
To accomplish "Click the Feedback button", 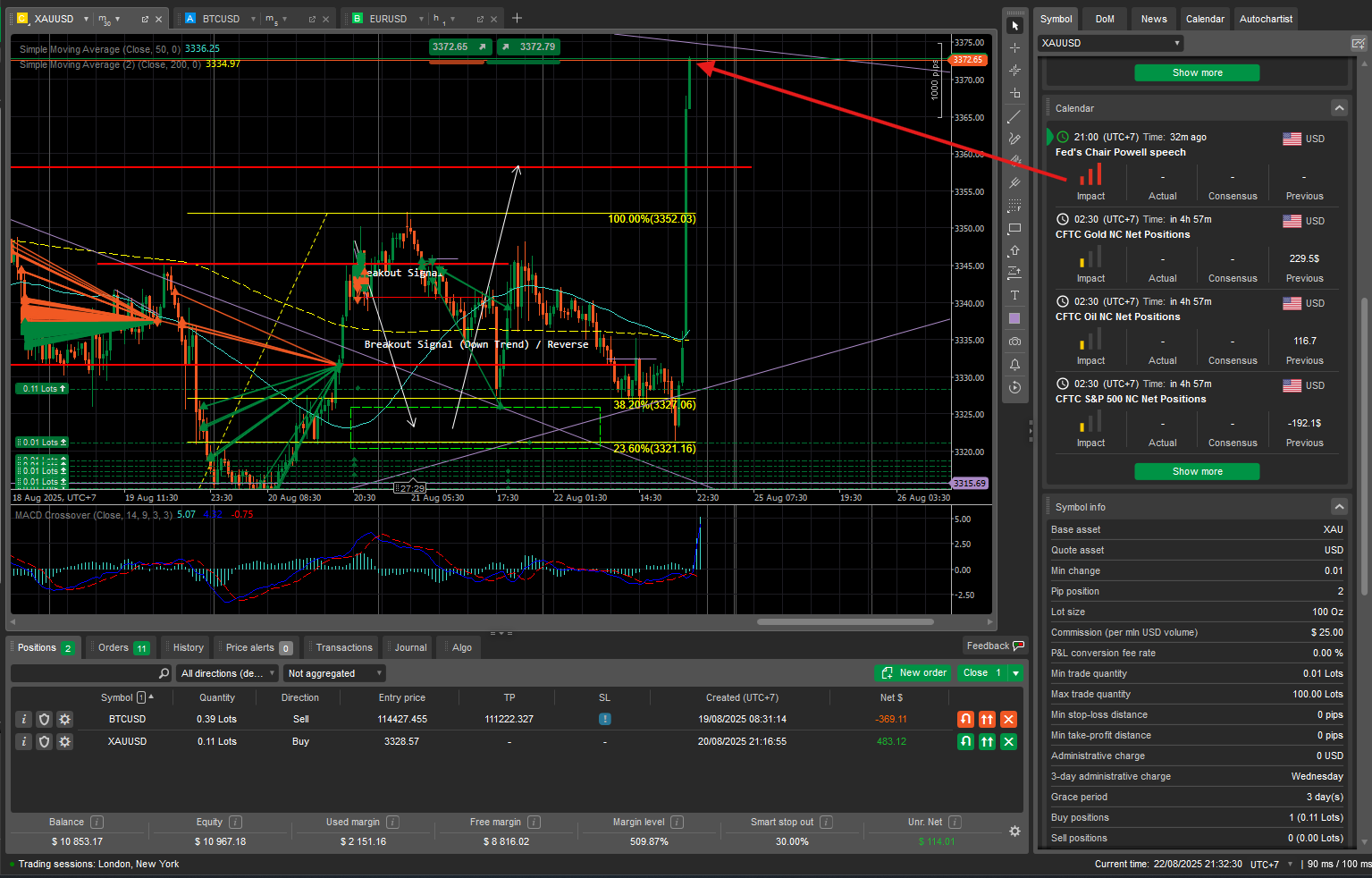I will pyautogui.click(x=995, y=646).
